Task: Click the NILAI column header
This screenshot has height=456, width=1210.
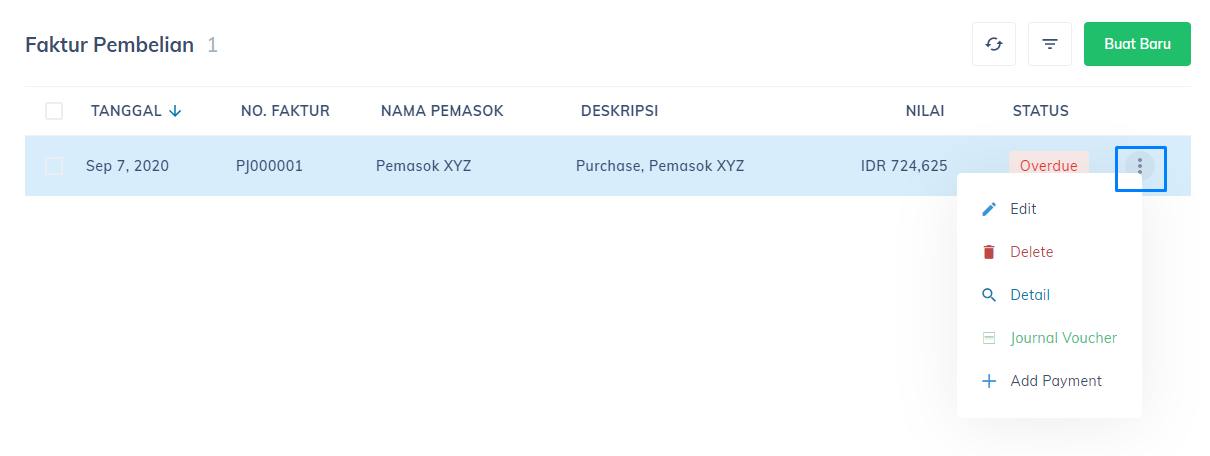Action: pyautogui.click(x=925, y=111)
